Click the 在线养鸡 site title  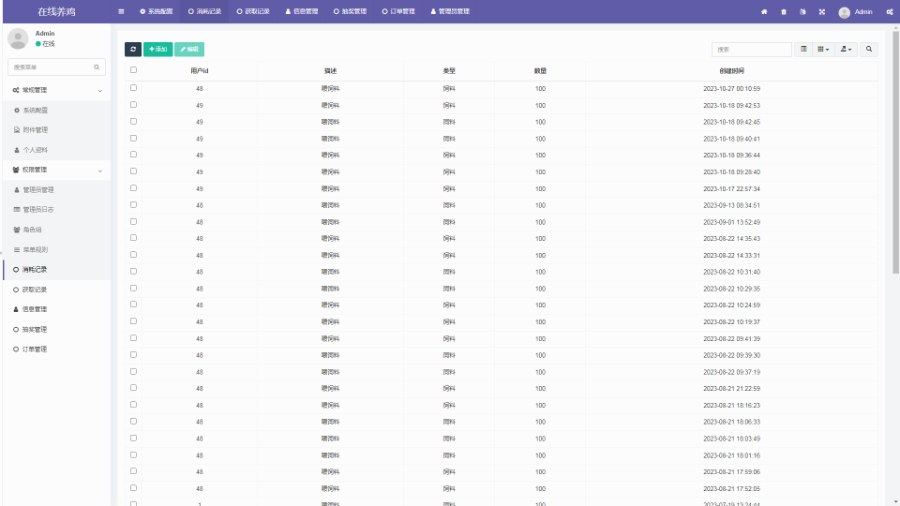(x=56, y=11)
